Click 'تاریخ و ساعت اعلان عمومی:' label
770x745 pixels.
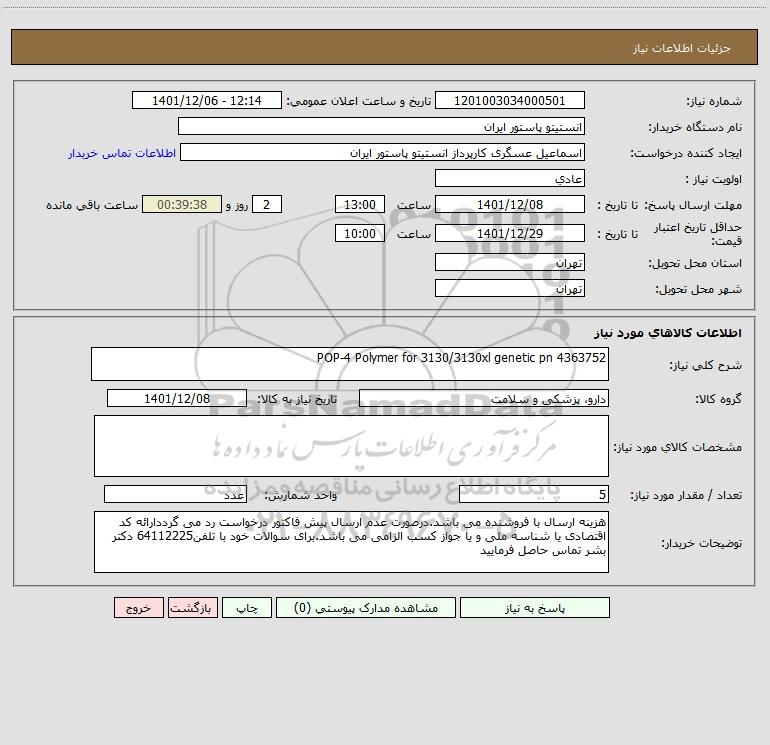tap(359, 101)
